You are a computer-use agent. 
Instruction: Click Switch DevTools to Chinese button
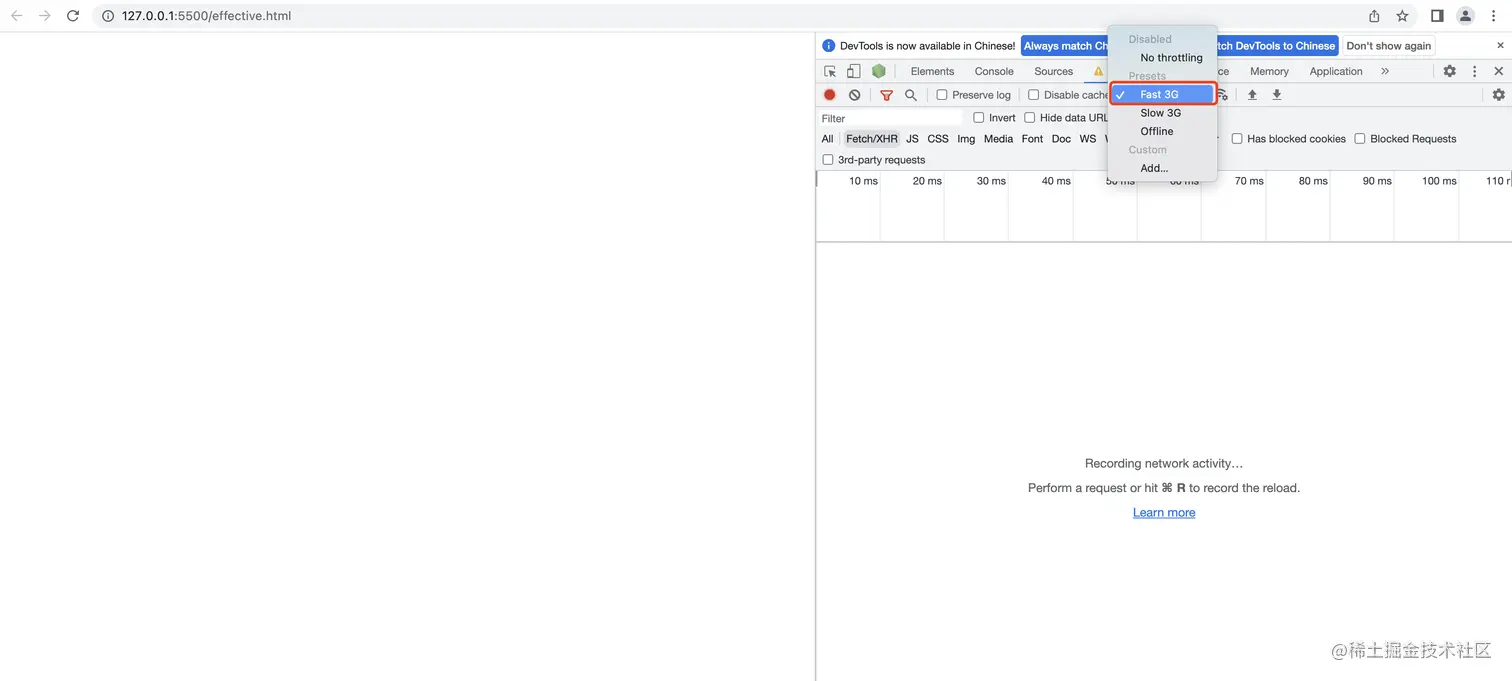coord(1277,46)
